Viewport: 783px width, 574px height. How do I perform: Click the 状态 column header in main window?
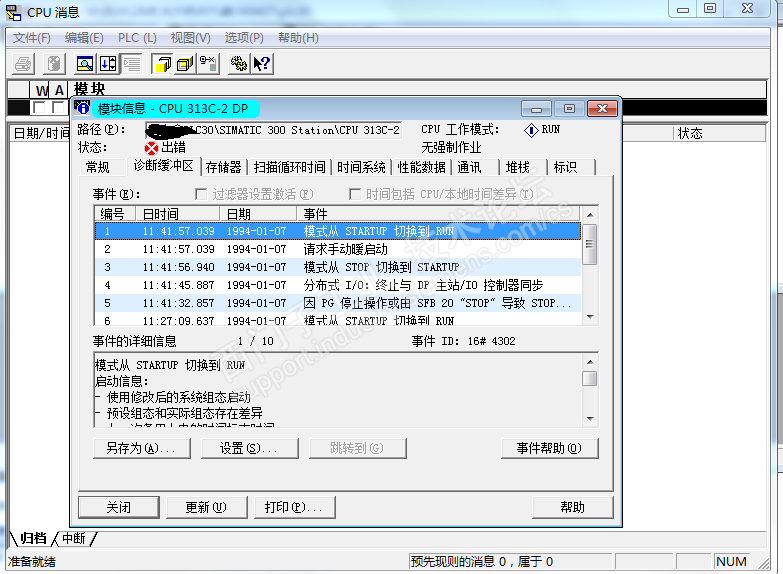tap(719, 133)
